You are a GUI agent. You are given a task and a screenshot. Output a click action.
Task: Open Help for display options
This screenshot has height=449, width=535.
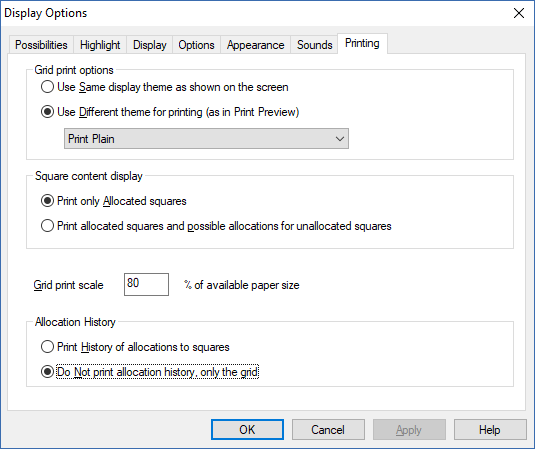click(x=490, y=430)
